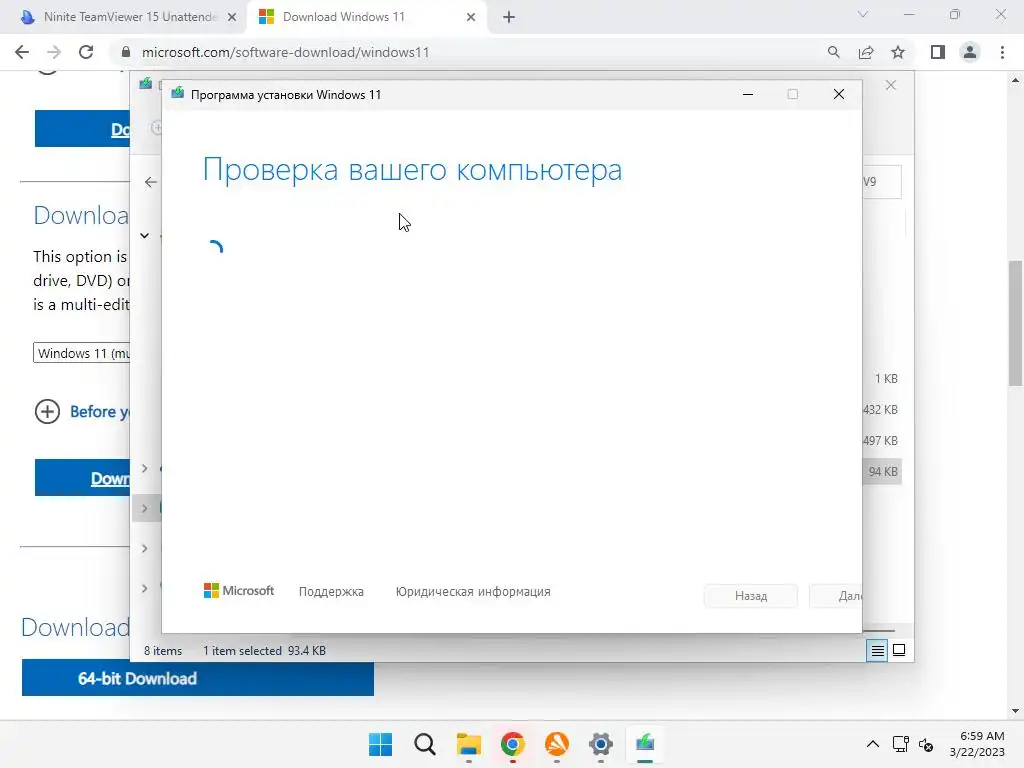Minimize the Windows 11 setup window
Screen dimensions: 1024x768
(748, 95)
